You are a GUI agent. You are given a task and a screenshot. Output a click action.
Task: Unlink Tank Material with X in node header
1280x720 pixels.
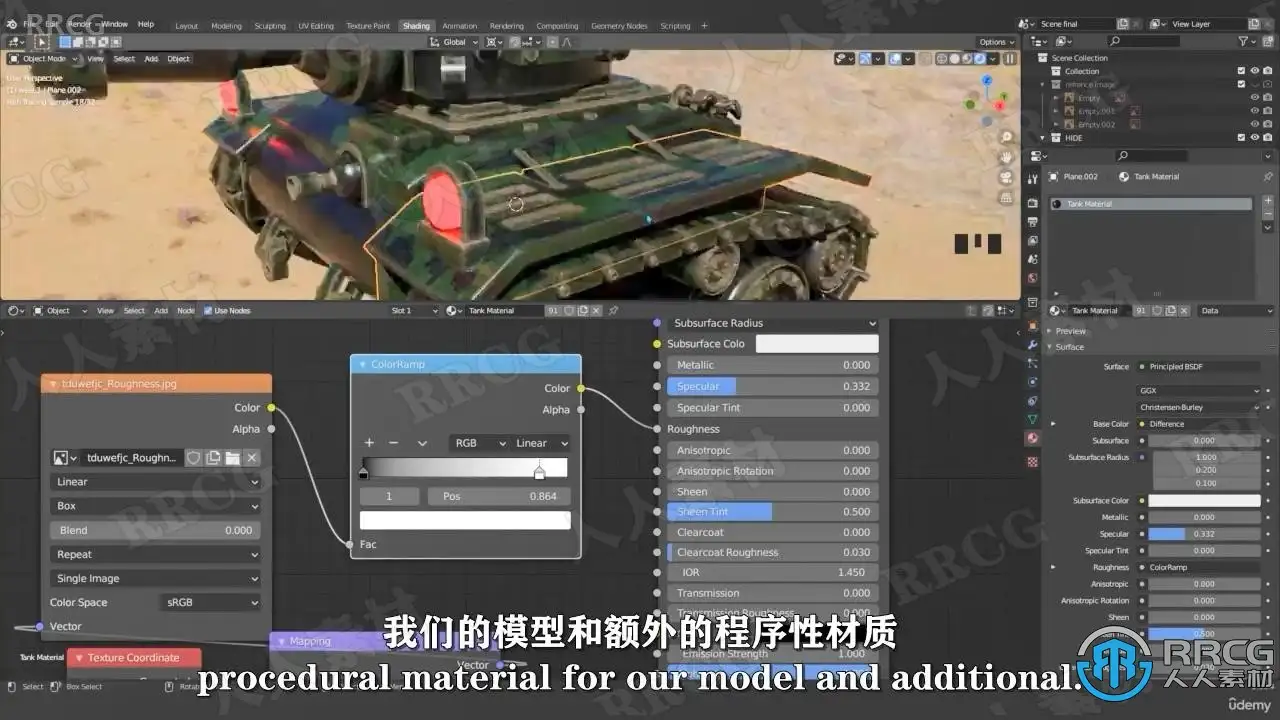597,311
